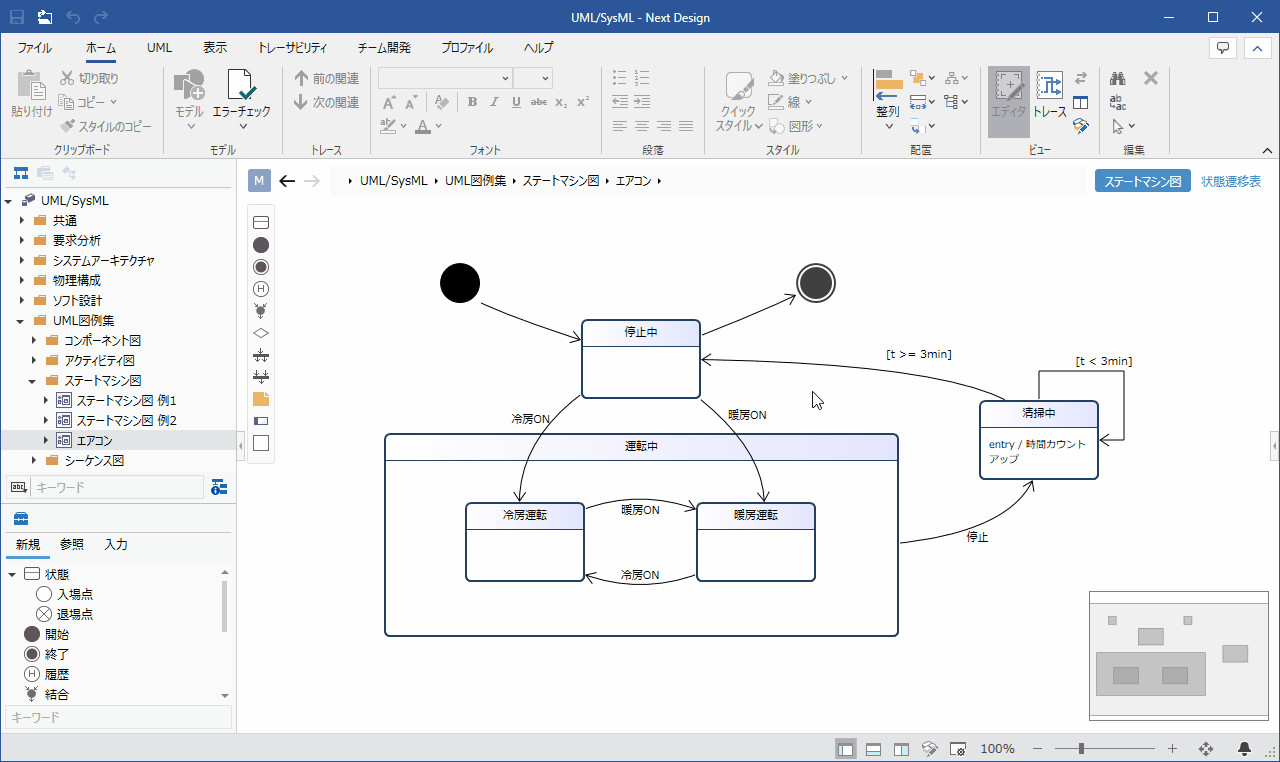Switch to the 表示 ribbon tab
This screenshot has height=762, width=1280.
coord(215,48)
